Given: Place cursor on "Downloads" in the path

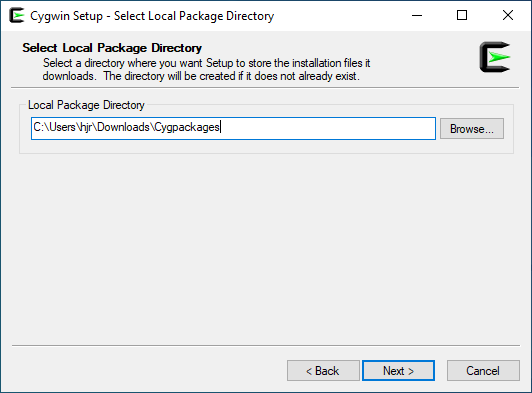Looking at the screenshot, I should [124, 127].
